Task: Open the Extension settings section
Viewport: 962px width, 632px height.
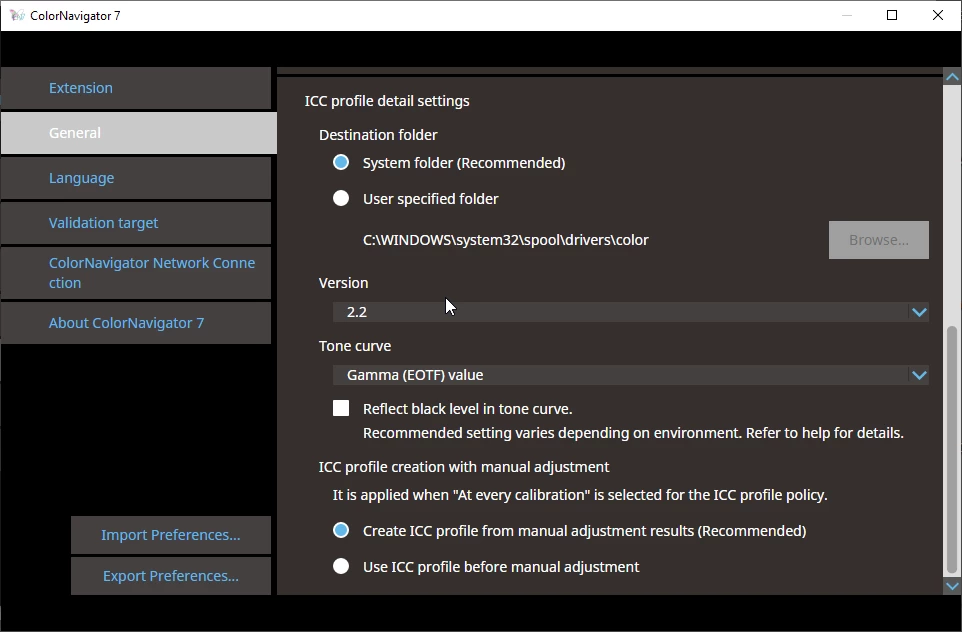Action: 135,88
